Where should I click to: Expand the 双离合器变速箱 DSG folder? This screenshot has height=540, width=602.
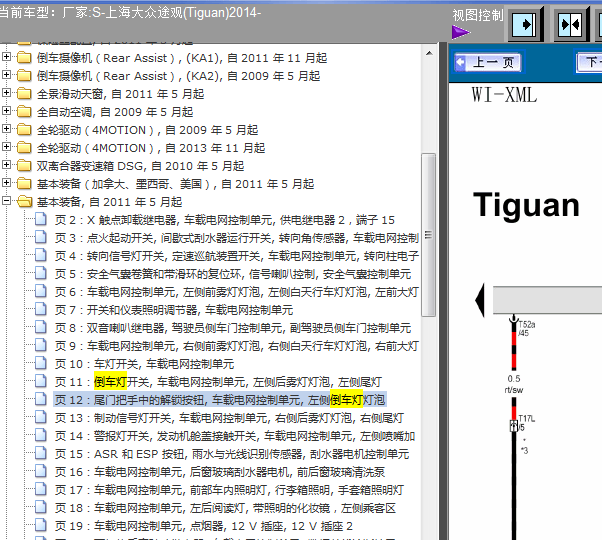pyautogui.click(x=6, y=165)
